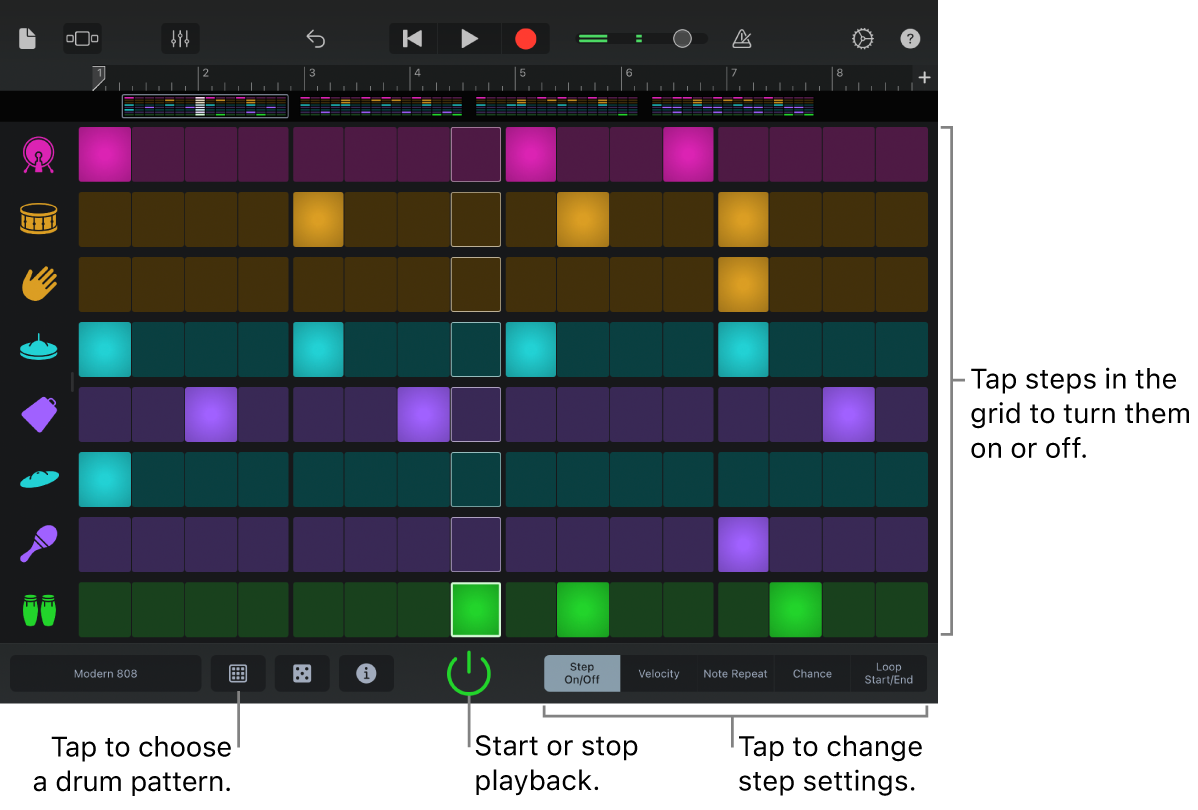Click the dice randomize pattern icon
This screenshot has width=1198, height=810.
point(302,673)
